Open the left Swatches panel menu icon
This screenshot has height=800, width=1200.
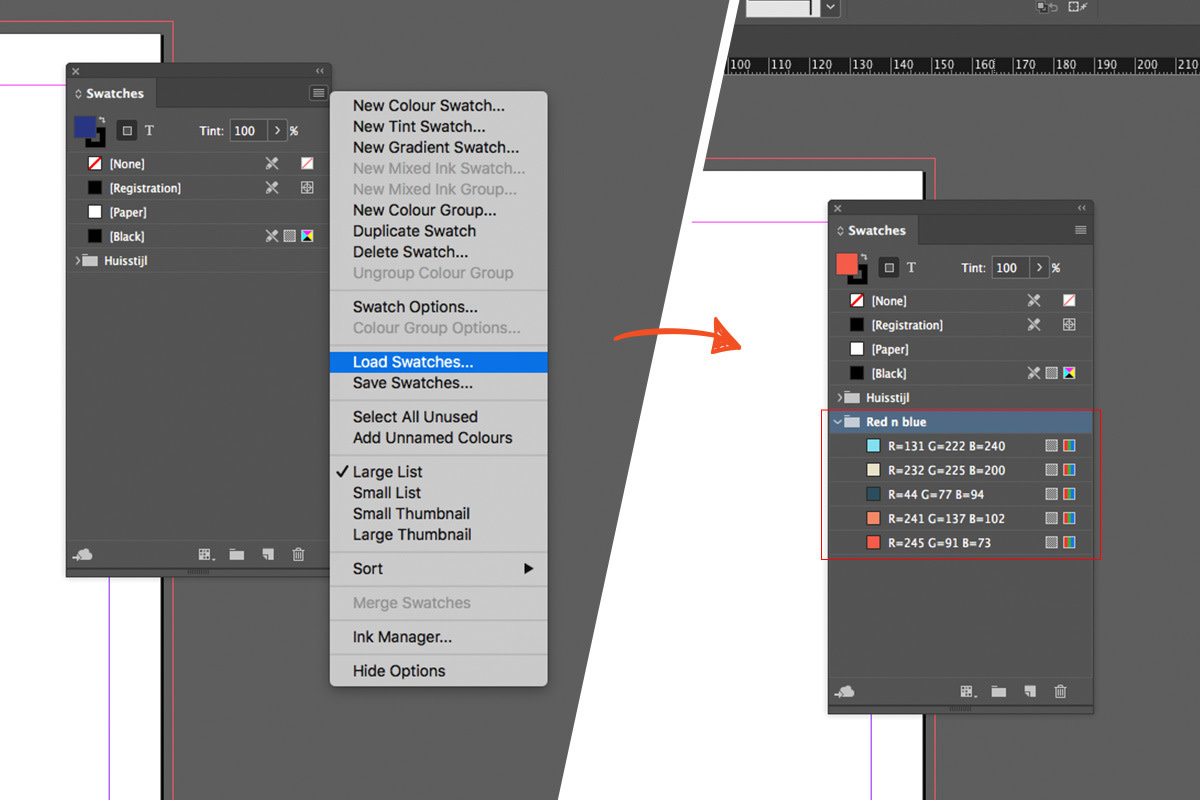(318, 93)
